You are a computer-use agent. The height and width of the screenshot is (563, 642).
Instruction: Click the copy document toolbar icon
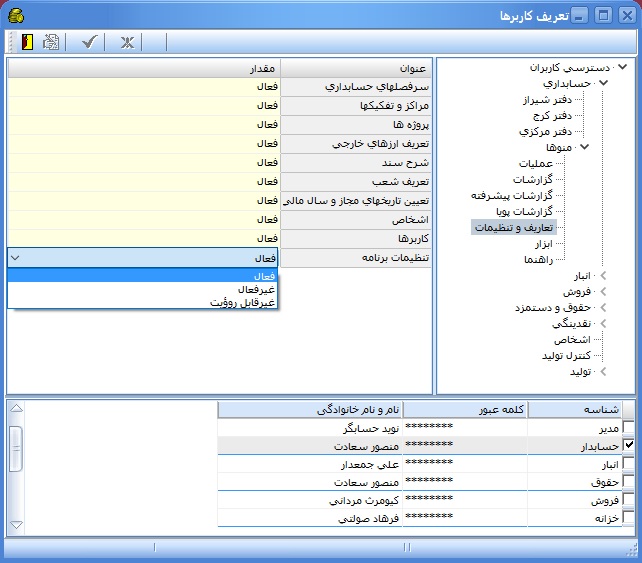50,42
